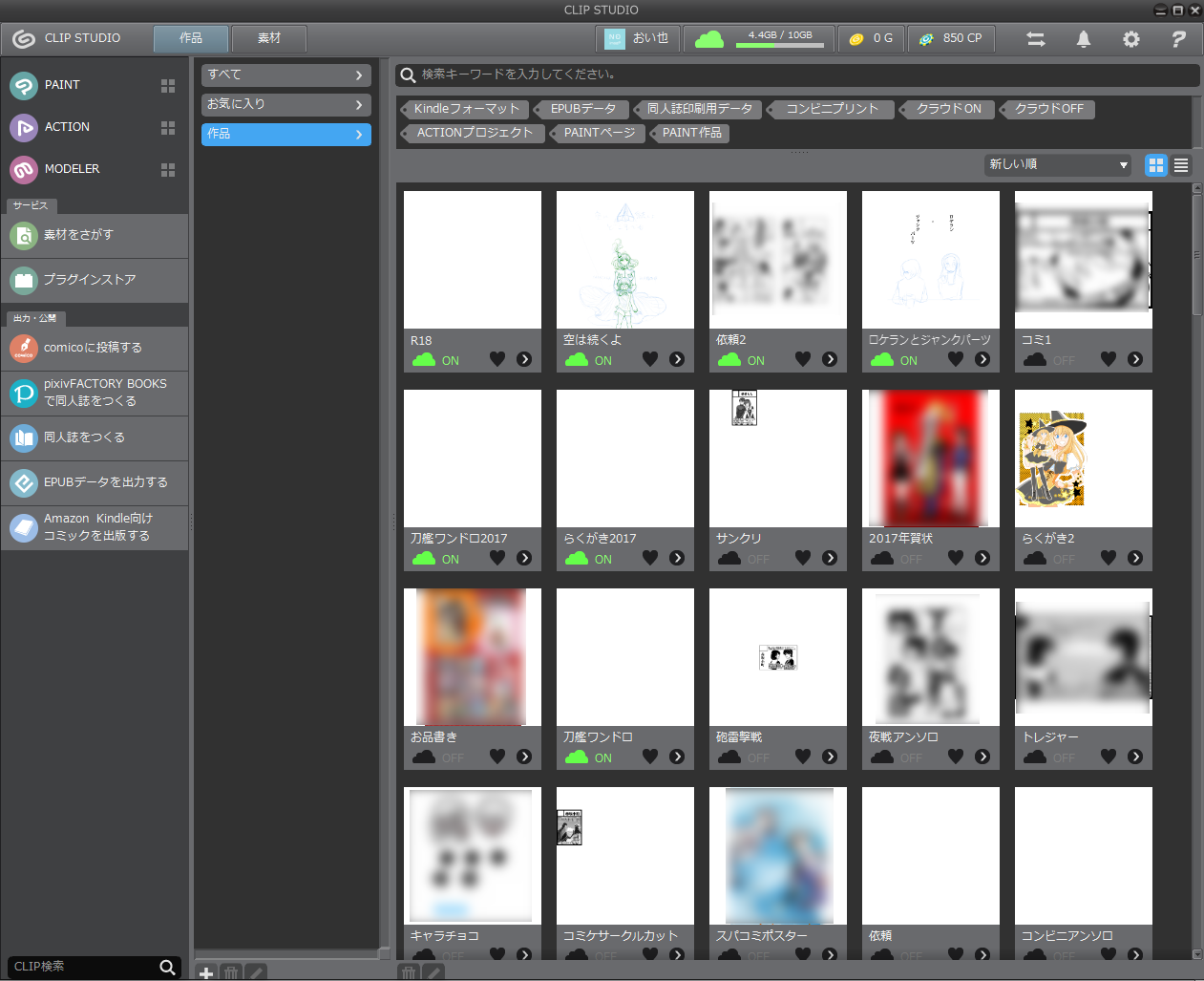
Task: Select the 作品 tab at top
Action: click(x=191, y=38)
